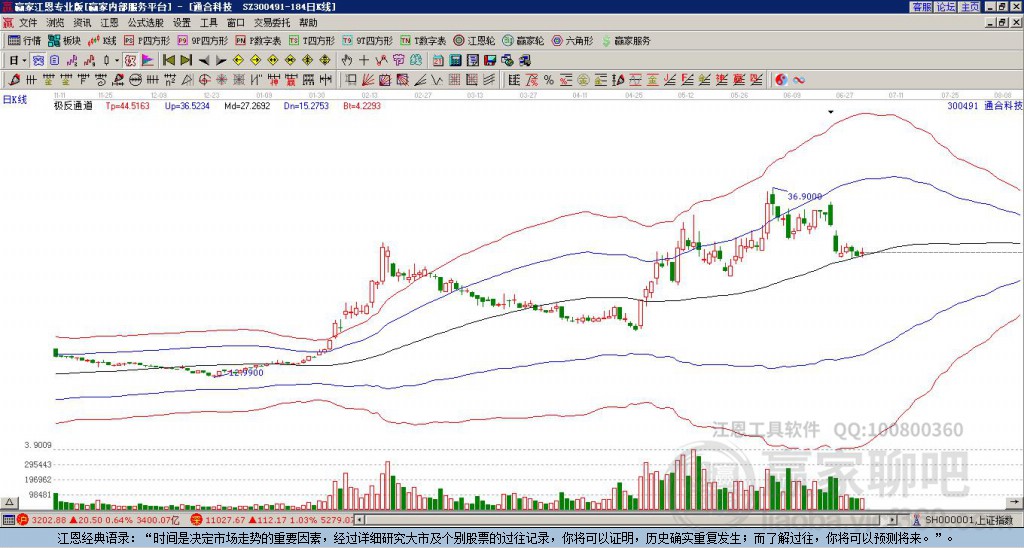The image size is (1024, 548).
Task: Open the 9T四方形 tool
Action: click(x=367, y=40)
